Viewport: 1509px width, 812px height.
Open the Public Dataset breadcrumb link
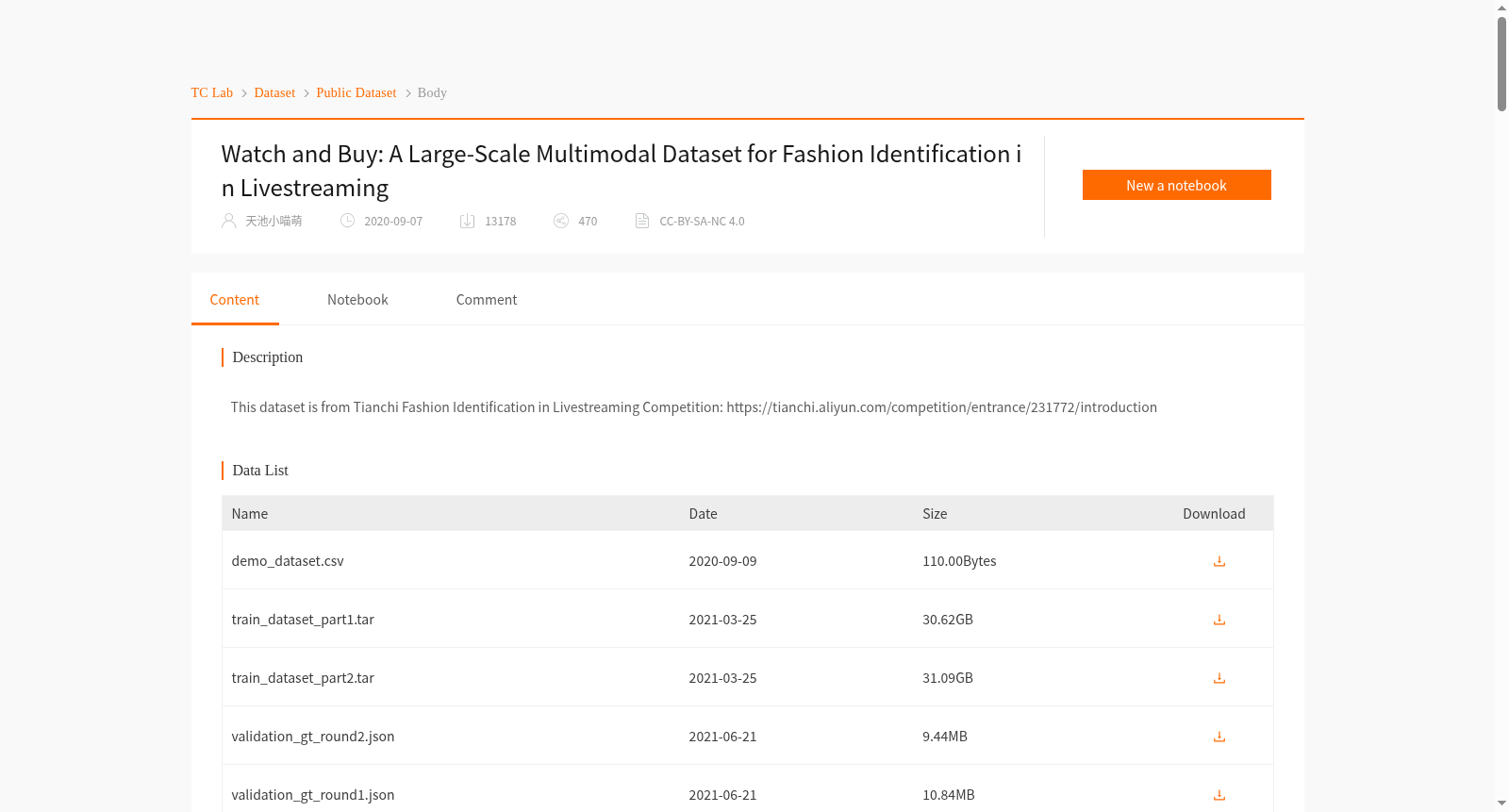tap(357, 92)
